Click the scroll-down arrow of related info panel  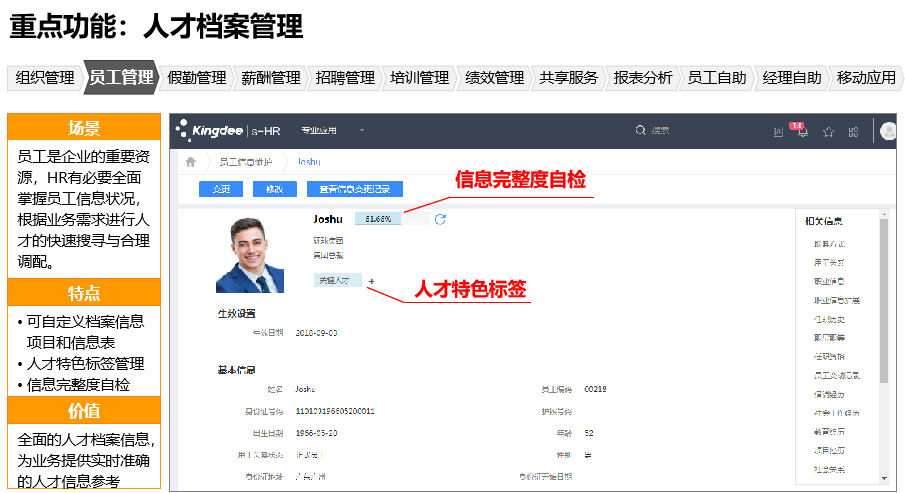coord(884,479)
